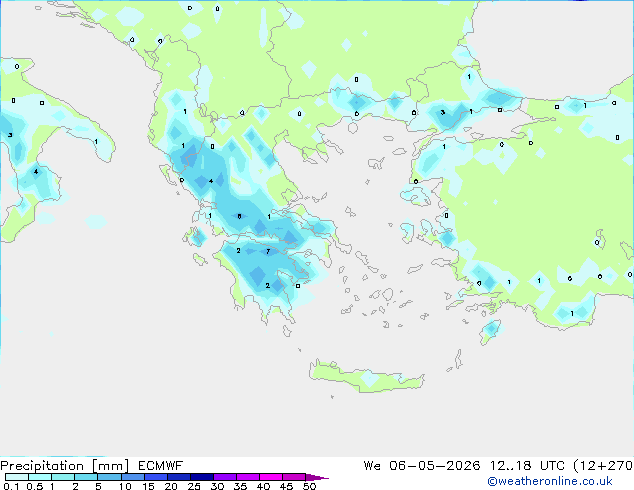Screen dimensions: 634x490
Task: Click the ECMWF model label
Action: coord(161,466)
